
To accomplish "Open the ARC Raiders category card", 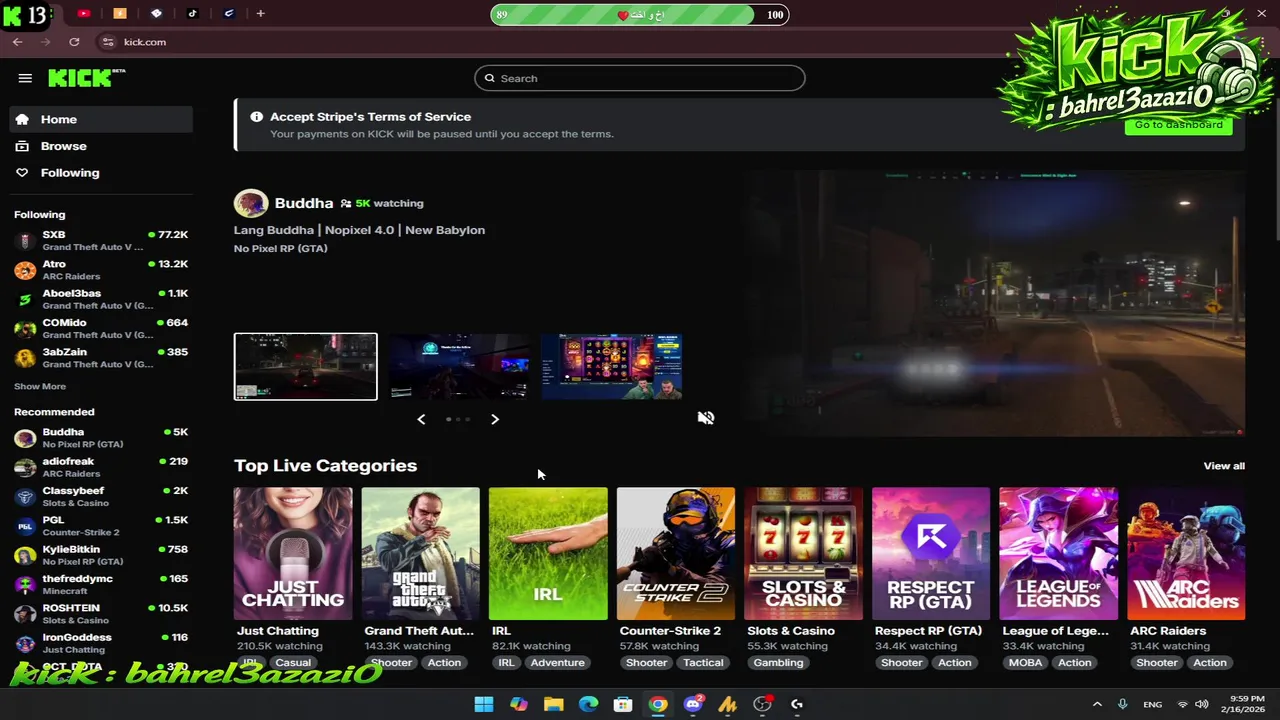I will pyautogui.click(x=1186, y=553).
